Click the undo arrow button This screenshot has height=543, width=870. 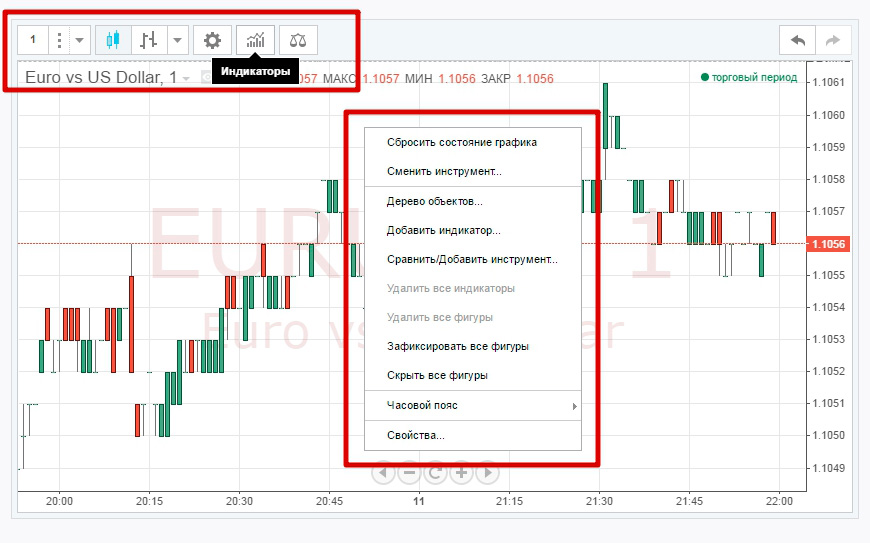click(x=797, y=40)
